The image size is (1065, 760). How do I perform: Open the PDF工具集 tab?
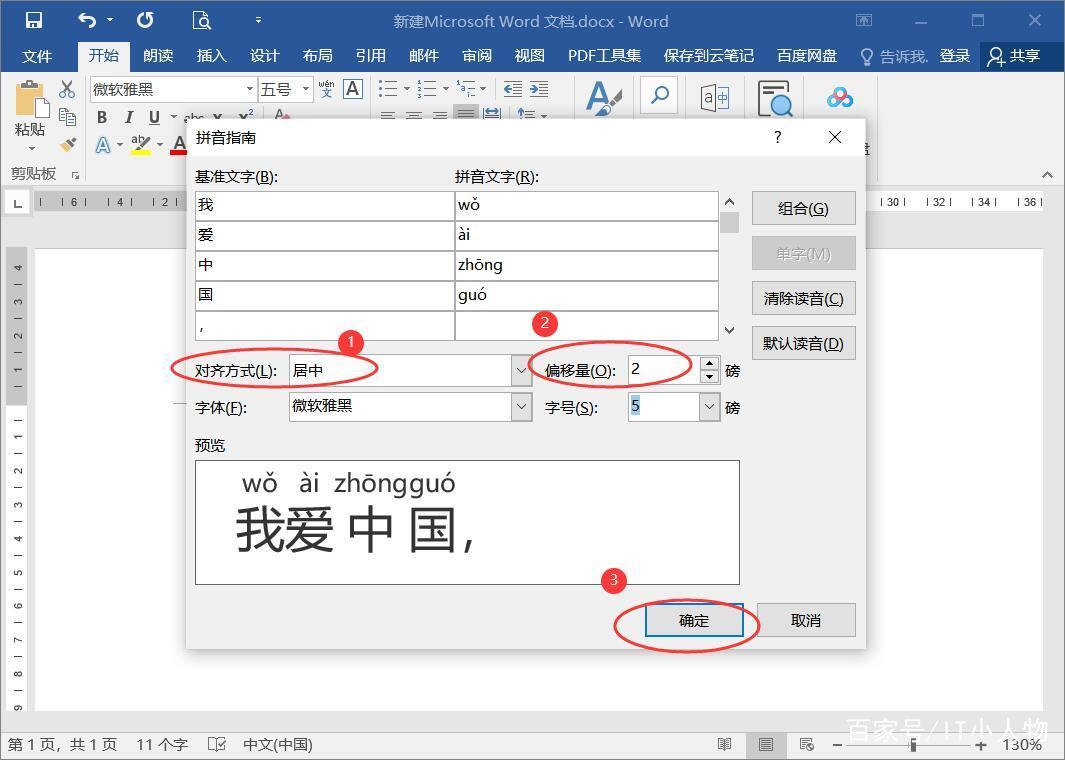coord(604,56)
